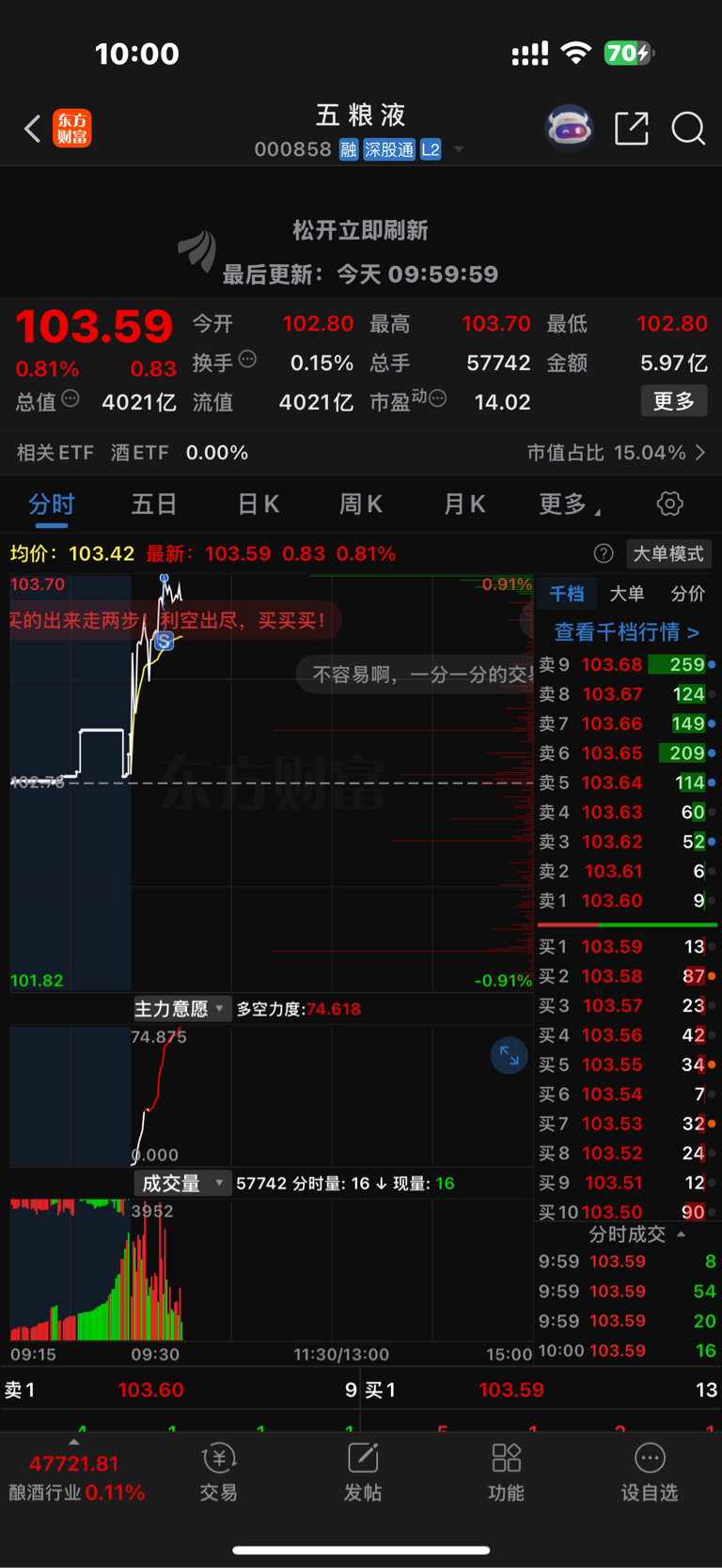This screenshot has width=722, height=1568.
Task: Open 查看千档行情 link
Action: 626,632
